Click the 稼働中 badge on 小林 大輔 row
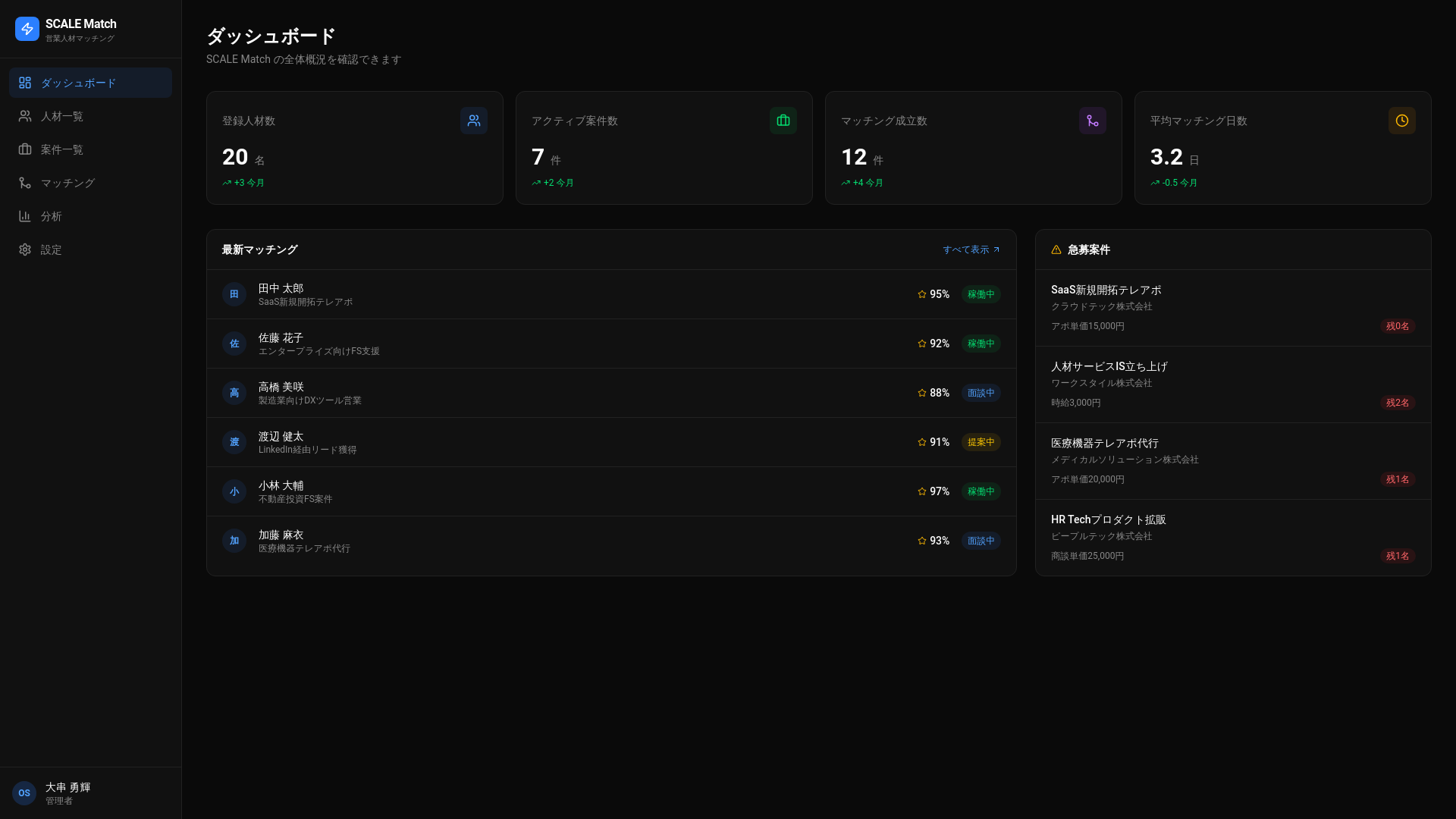The image size is (1456, 819). pyautogui.click(x=981, y=491)
